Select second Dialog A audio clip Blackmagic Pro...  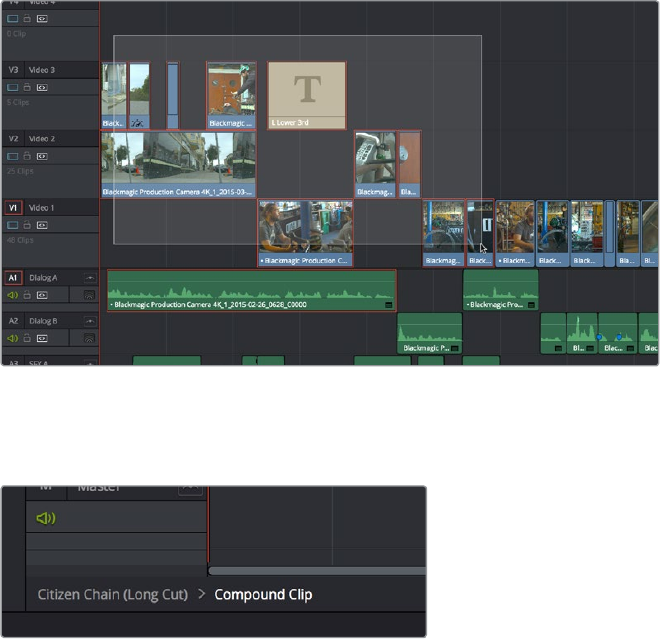coord(500,290)
